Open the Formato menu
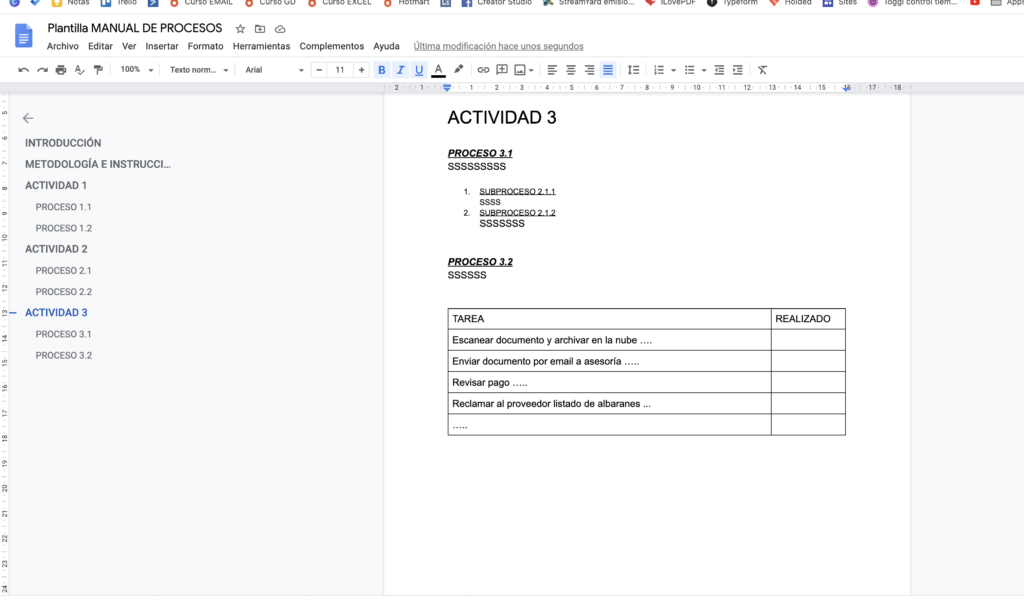This screenshot has height=600, width=1024. [205, 46]
